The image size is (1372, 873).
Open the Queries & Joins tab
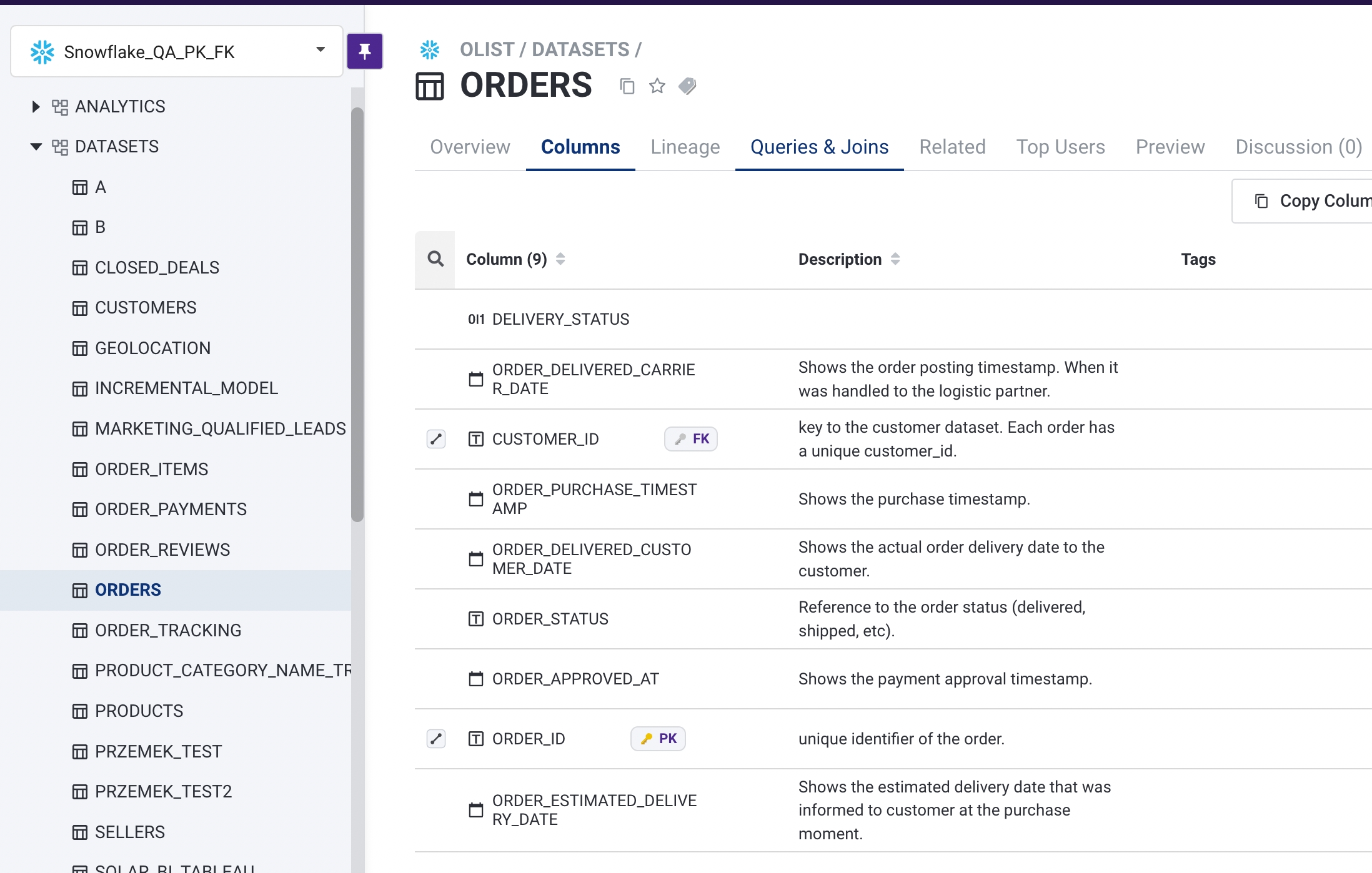[819, 147]
